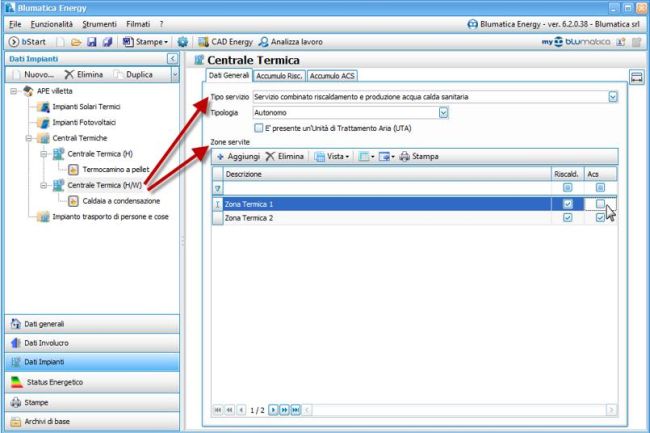The height and width of the screenshot is (433, 650).
Task: Click Nuovo... button
Action: [x=34, y=75]
